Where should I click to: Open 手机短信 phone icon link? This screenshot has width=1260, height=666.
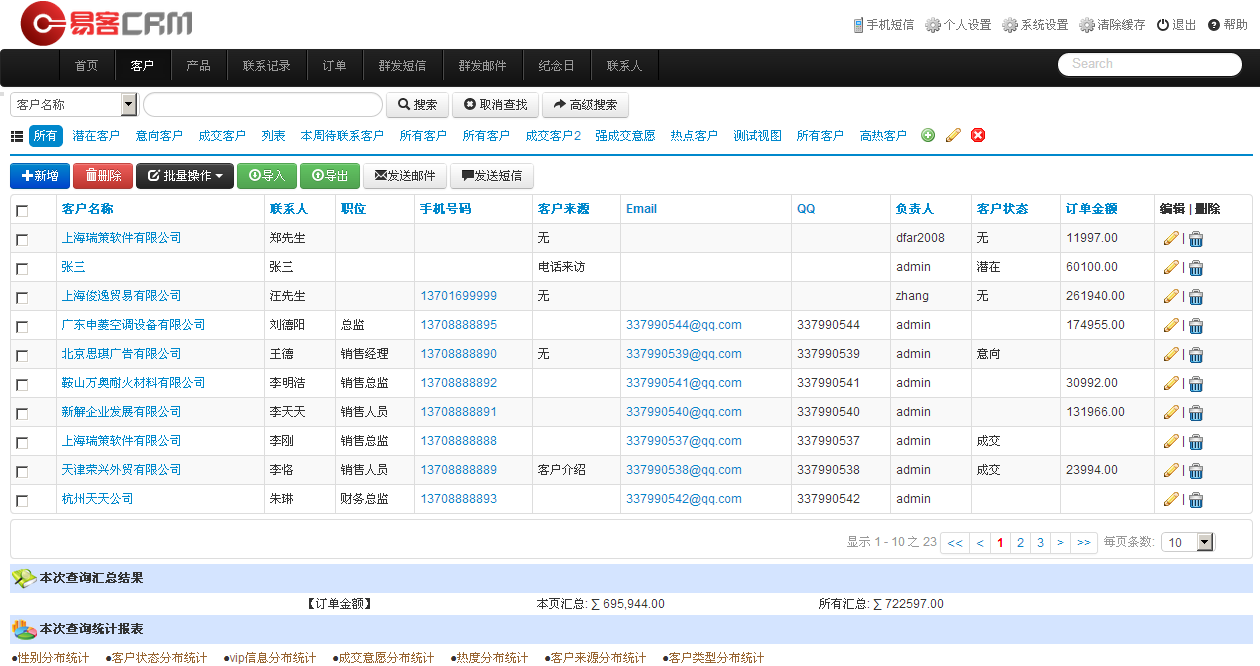coord(883,25)
